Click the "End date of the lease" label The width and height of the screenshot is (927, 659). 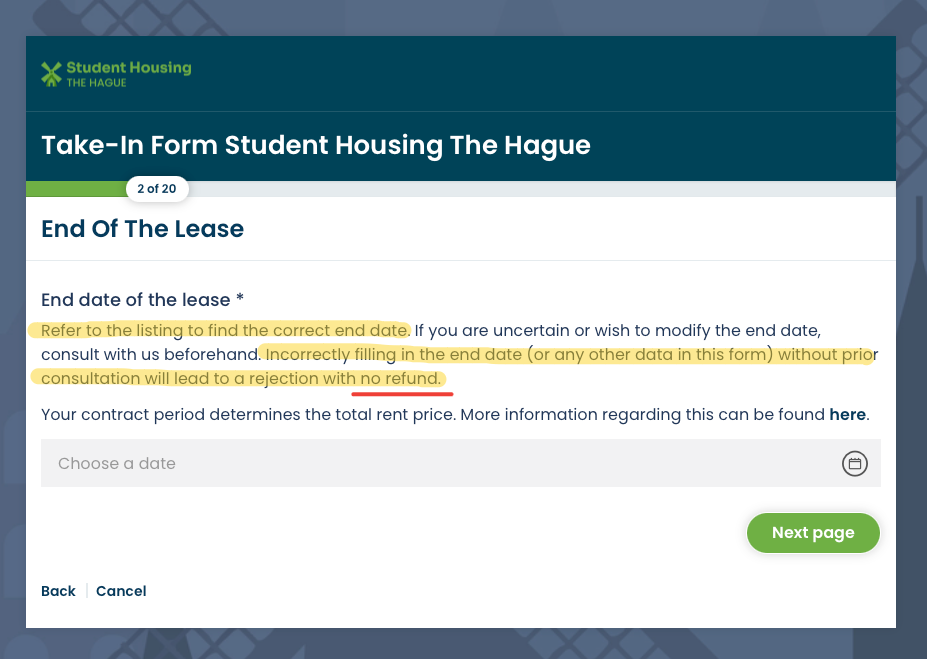pos(136,300)
